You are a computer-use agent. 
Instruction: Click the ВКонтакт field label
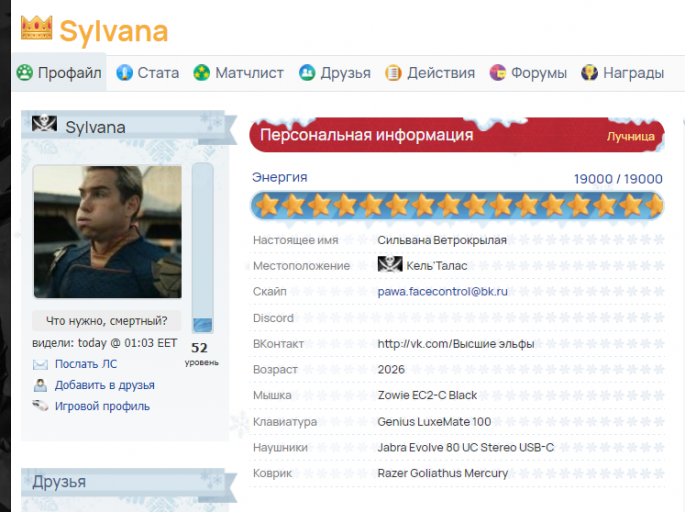(x=278, y=344)
